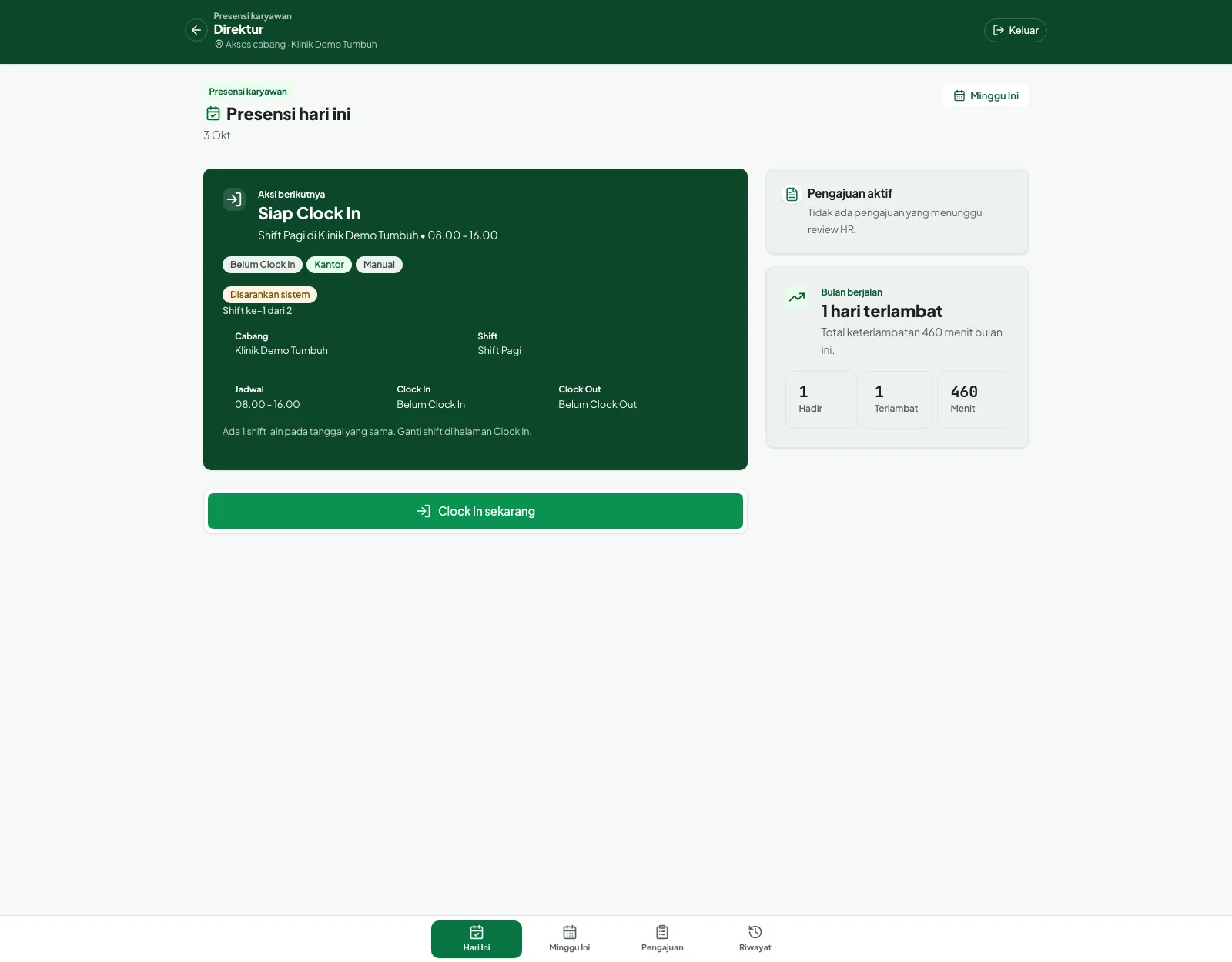This screenshot has width=1232, height=962.
Task: Click 'Belum Clock Out' value
Action: pos(598,405)
